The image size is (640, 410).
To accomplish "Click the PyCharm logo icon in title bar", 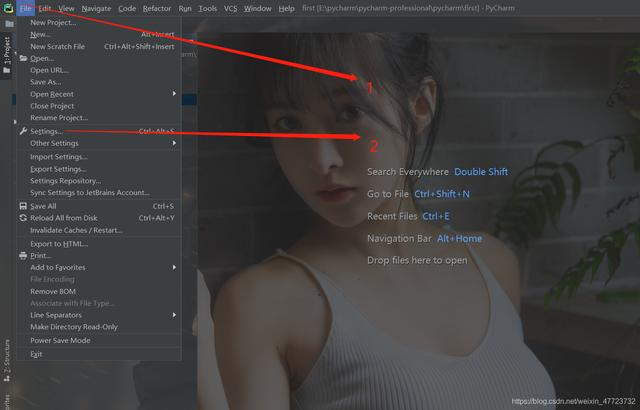I will (7, 8).
